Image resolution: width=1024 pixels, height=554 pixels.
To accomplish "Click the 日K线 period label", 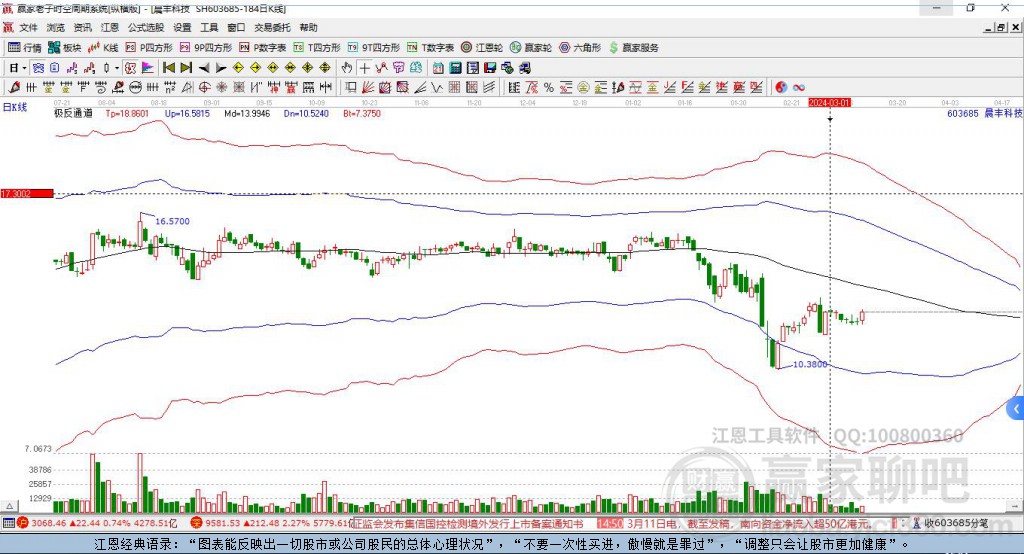I will 15,107.
